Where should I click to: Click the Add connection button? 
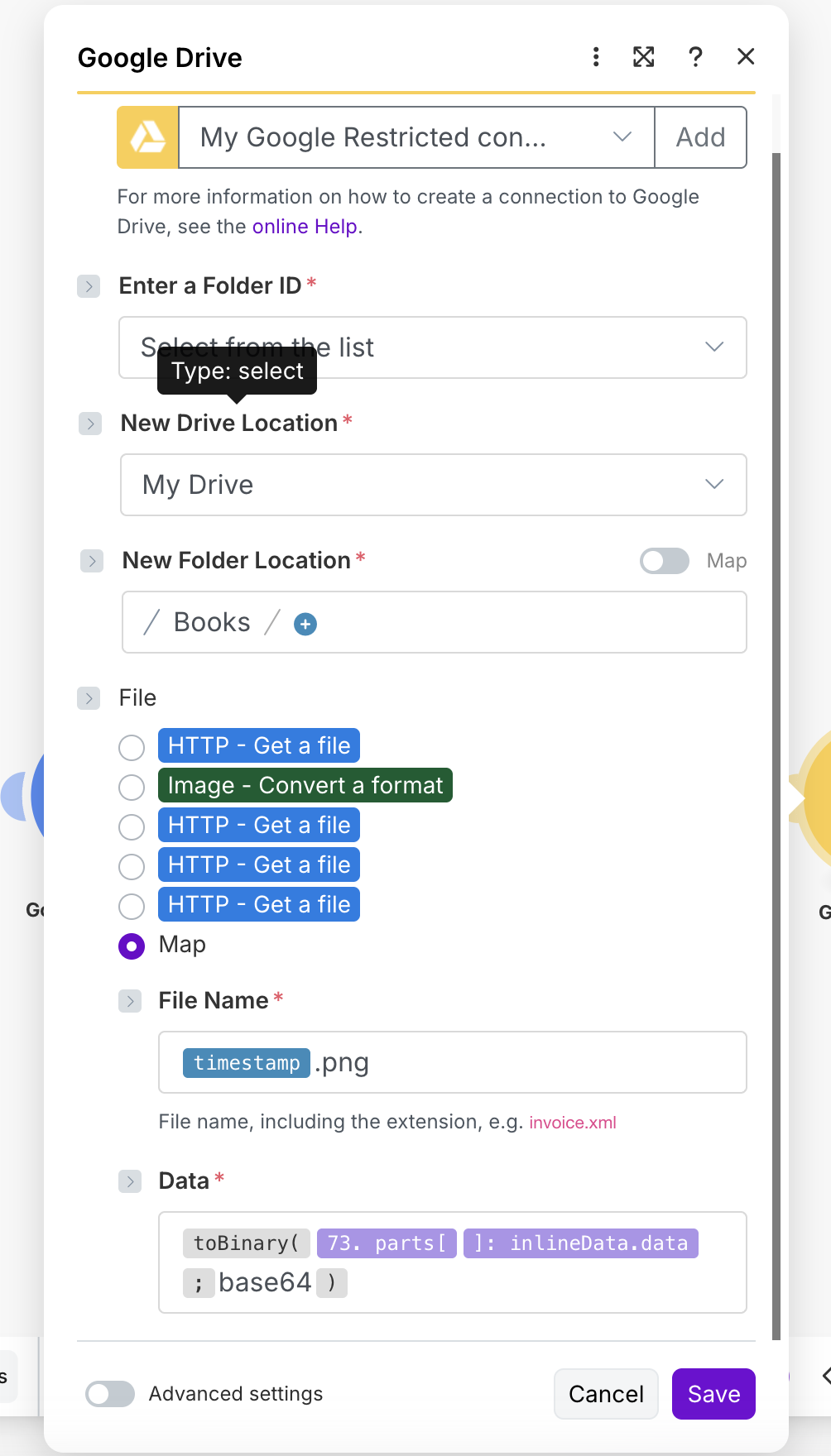point(700,137)
